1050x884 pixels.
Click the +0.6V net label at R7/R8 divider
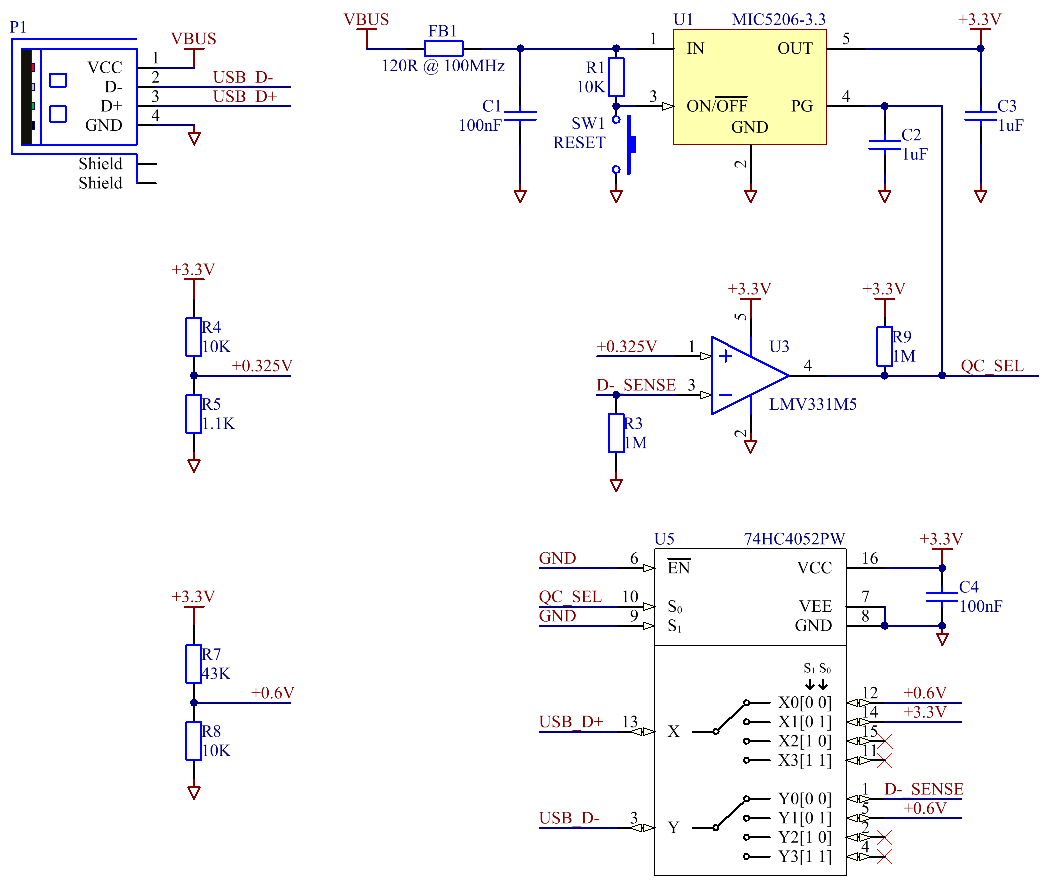[x=273, y=692]
